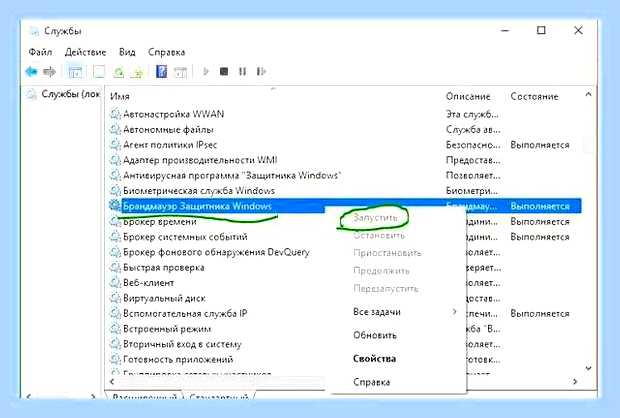
Task: Click the Start service play icon
Action: (x=206, y=72)
